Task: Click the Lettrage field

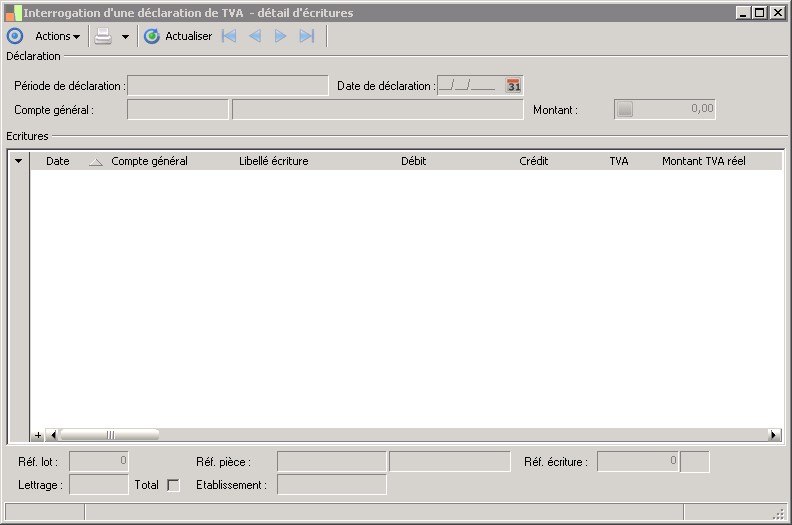Action: point(98,485)
